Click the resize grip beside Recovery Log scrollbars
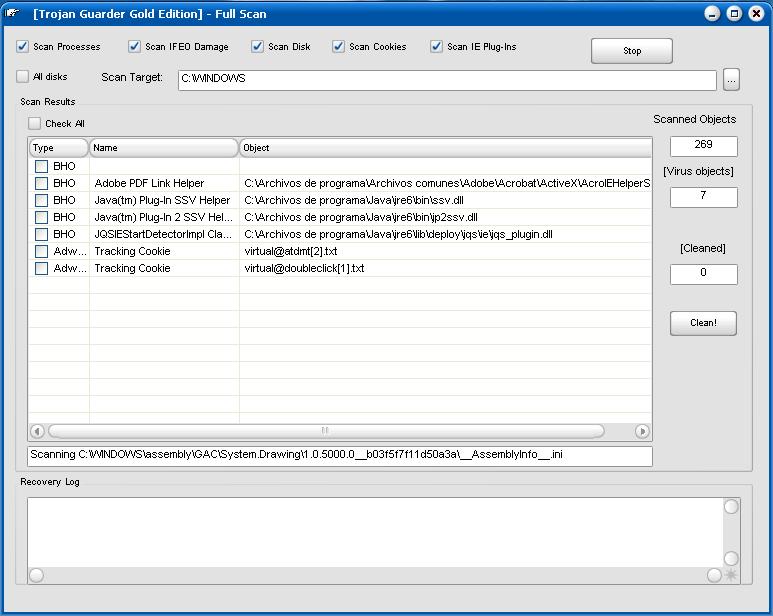The image size is (773, 616). click(731, 575)
